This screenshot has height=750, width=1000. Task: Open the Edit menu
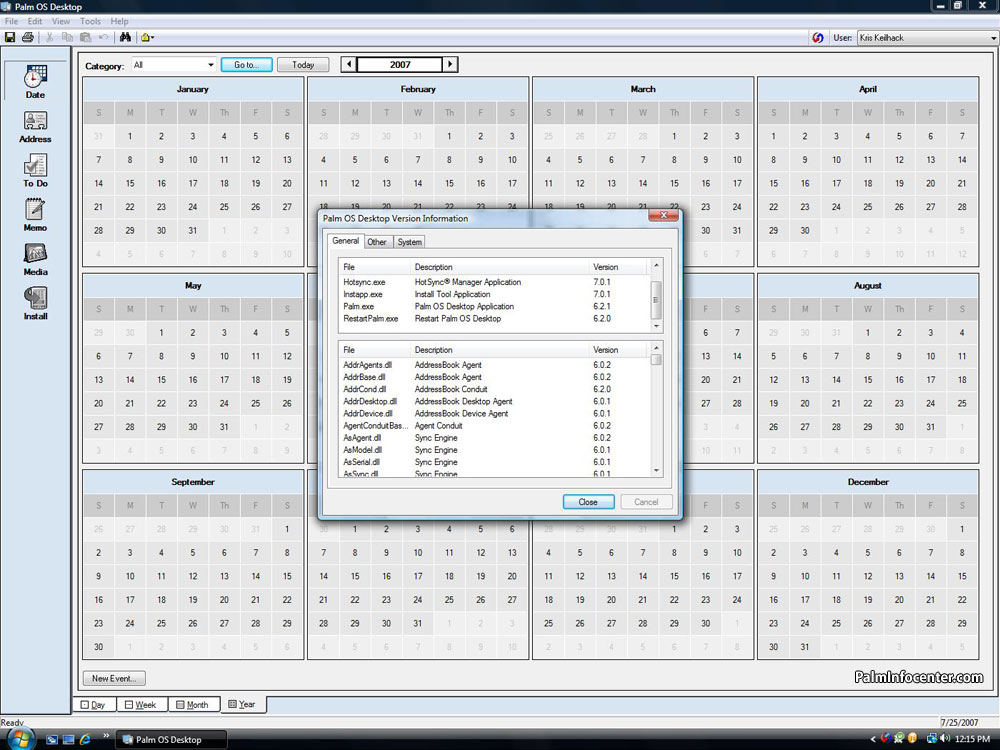(34, 21)
